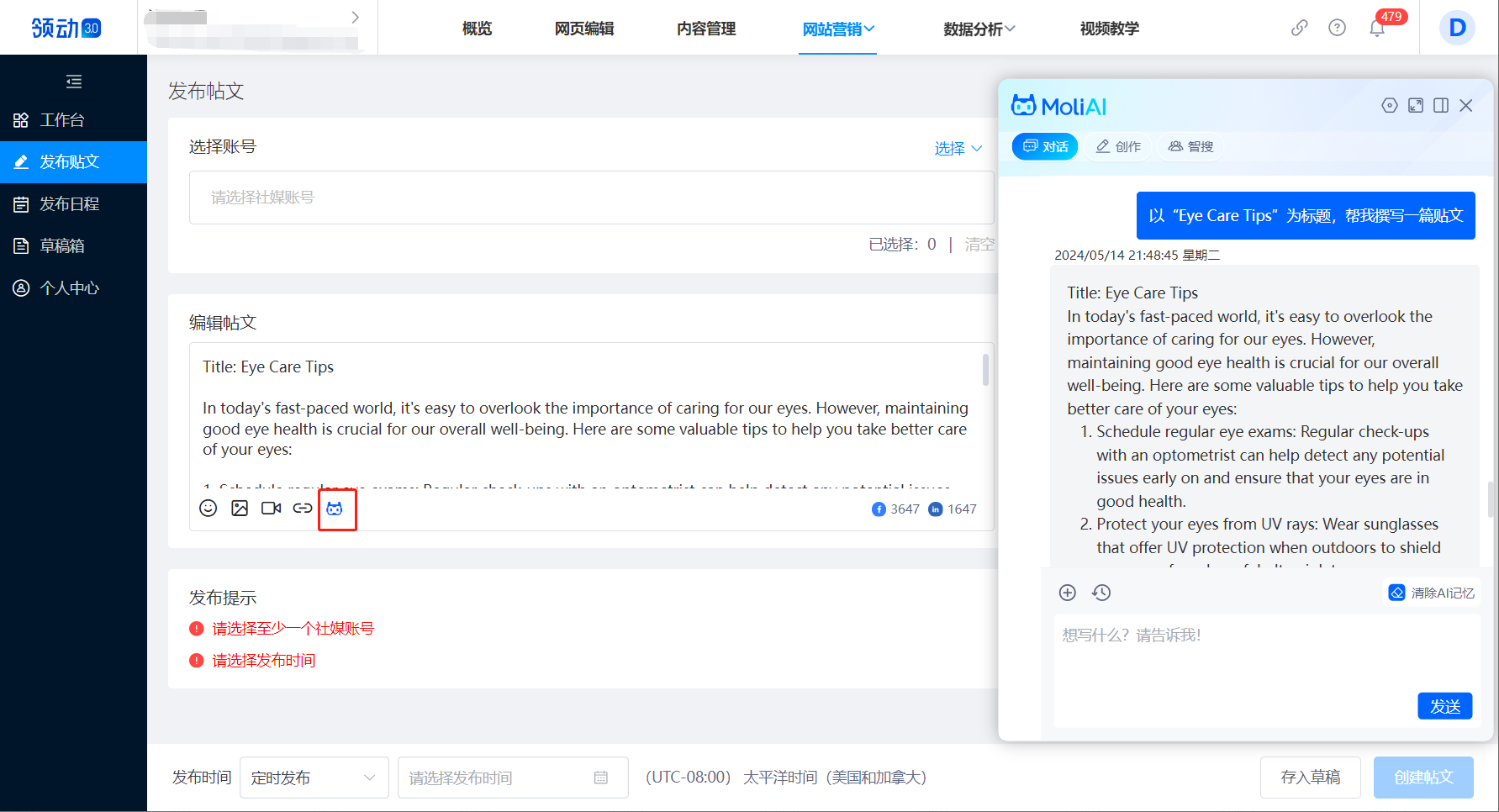This screenshot has height=812, width=1499.
Task: Toggle MoliAI expanded window size
Action: coord(1416,105)
